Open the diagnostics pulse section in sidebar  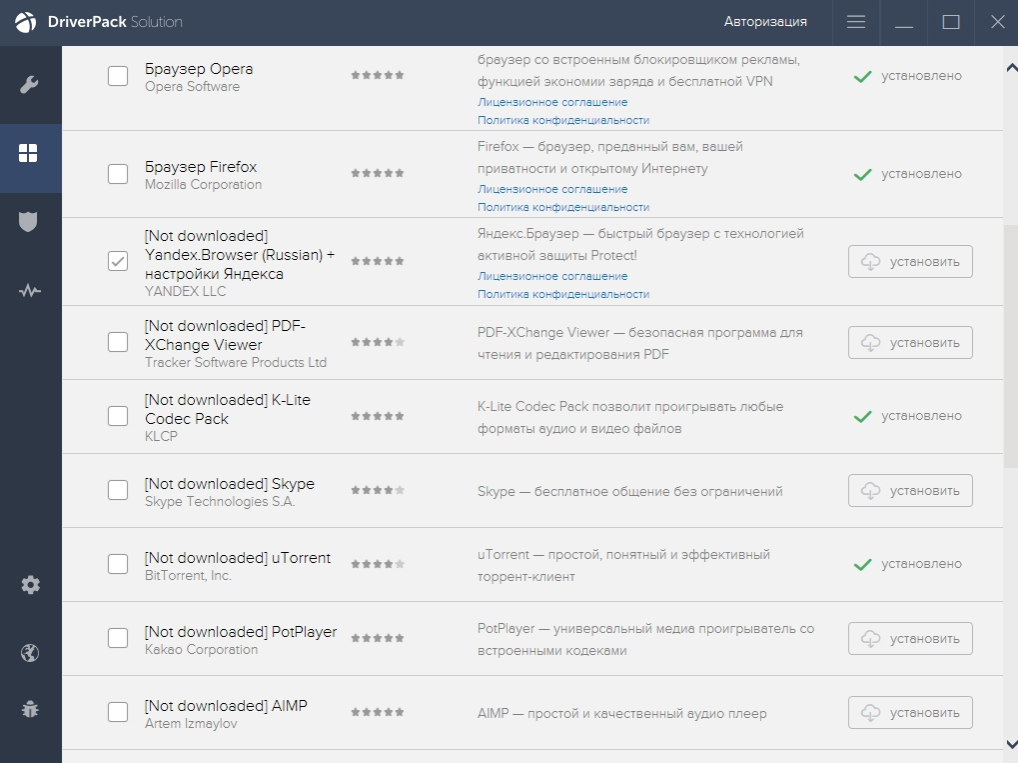tap(30, 291)
